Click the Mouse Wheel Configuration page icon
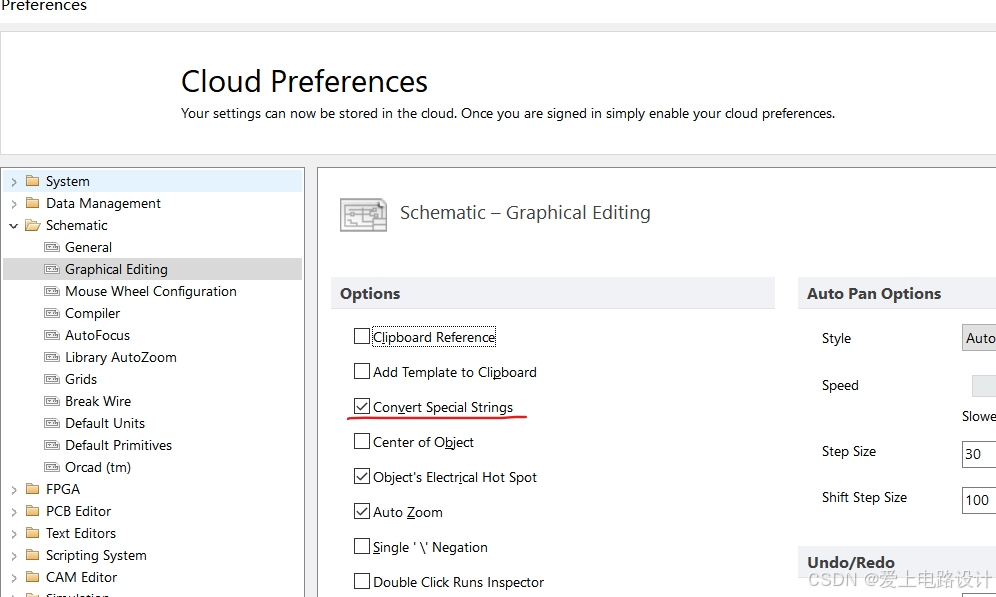This screenshot has width=996, height=597. (x=52, y=291)
